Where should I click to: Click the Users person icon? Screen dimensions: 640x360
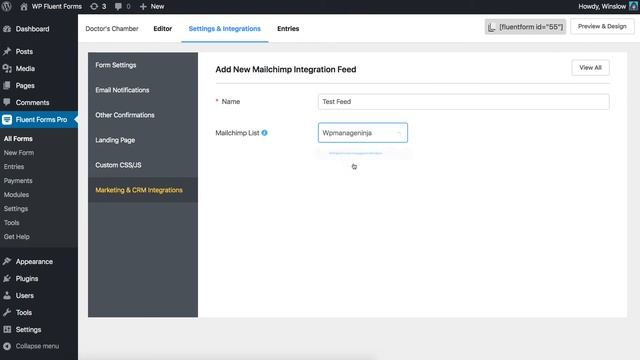[7, 296]
